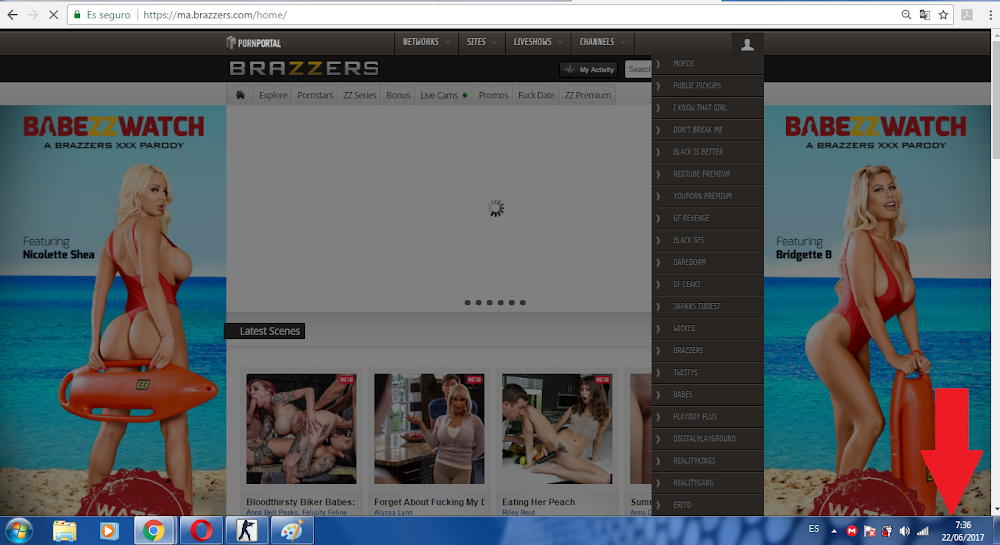Click the action center flag tray icon
1000x545 pixels.
[869, 530]
